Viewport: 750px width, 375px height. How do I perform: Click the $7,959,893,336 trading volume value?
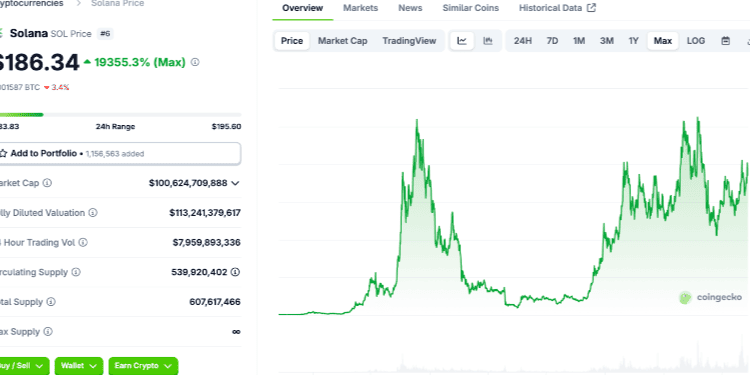click(207, 243)
